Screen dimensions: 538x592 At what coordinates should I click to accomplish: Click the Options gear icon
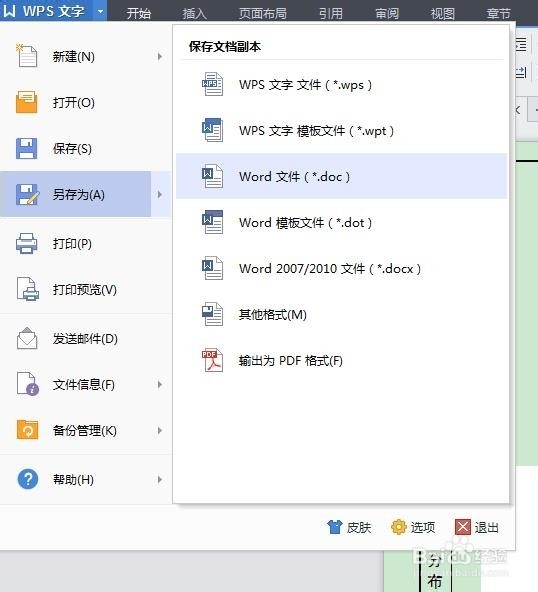coord(399,527)
